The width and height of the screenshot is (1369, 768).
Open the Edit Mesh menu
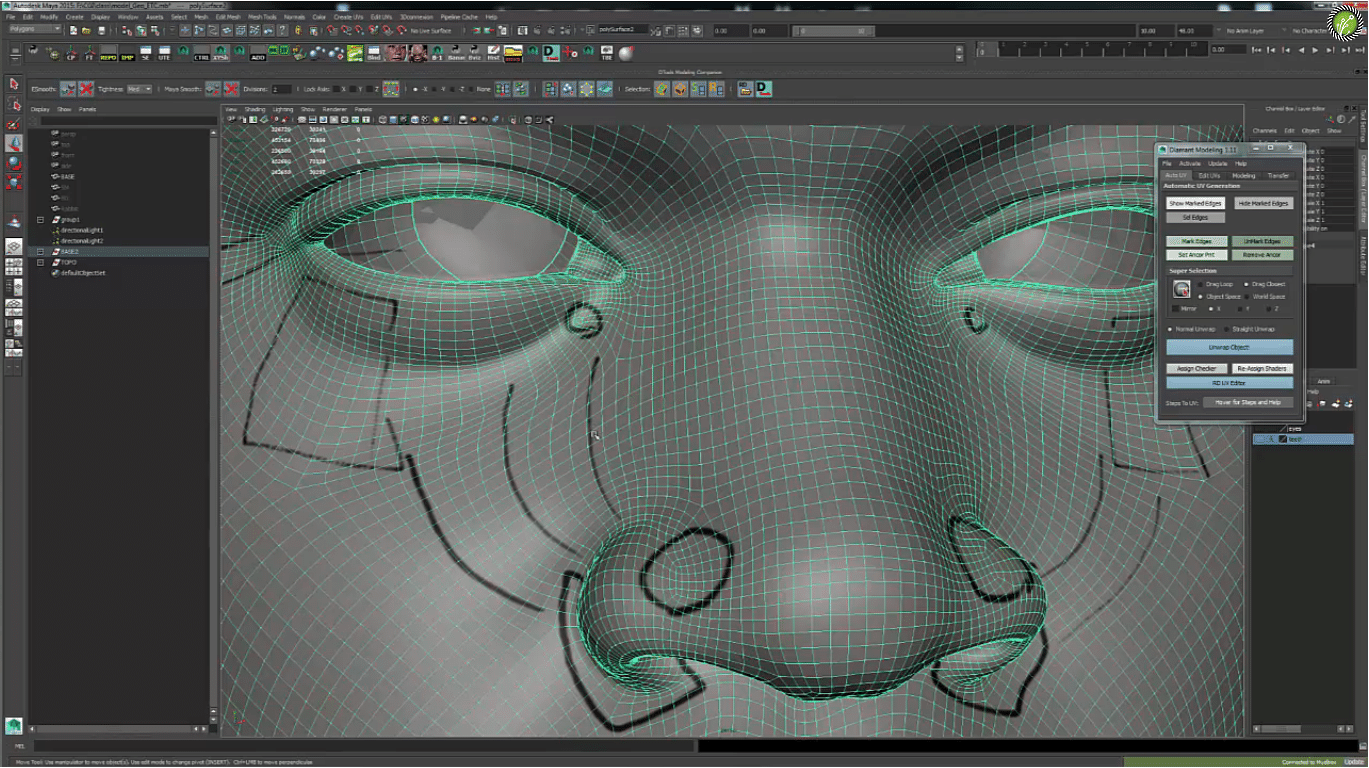228,17
